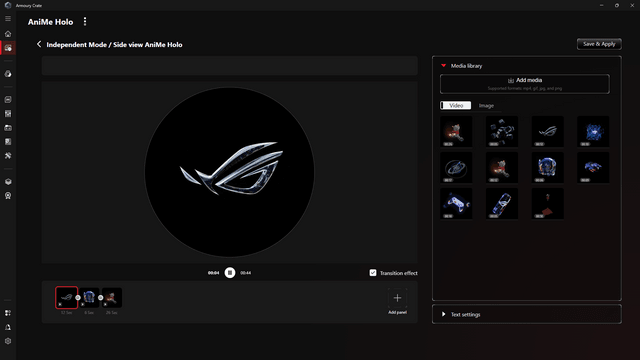
Task: Open the Aura Sync sidebar icon
Action: 8,74
